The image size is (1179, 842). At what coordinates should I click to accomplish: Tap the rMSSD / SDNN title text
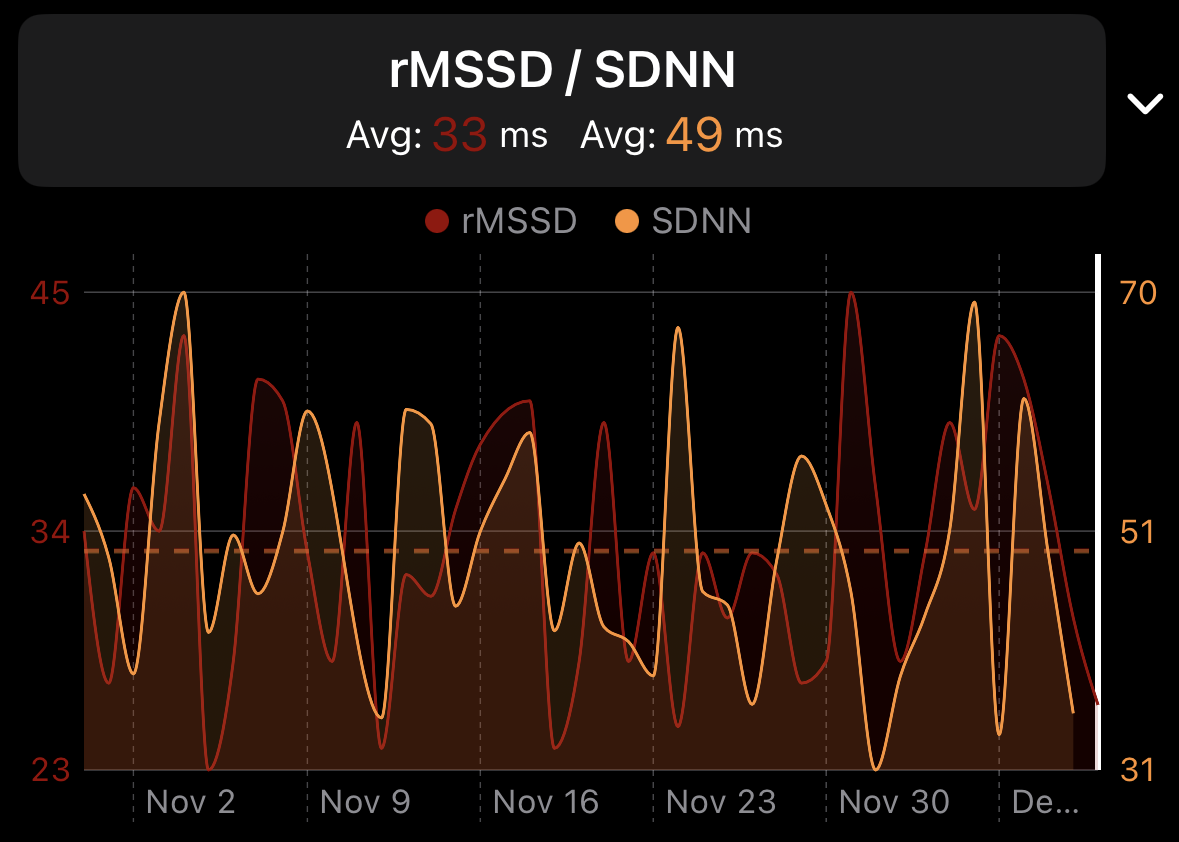pos(562,72)
